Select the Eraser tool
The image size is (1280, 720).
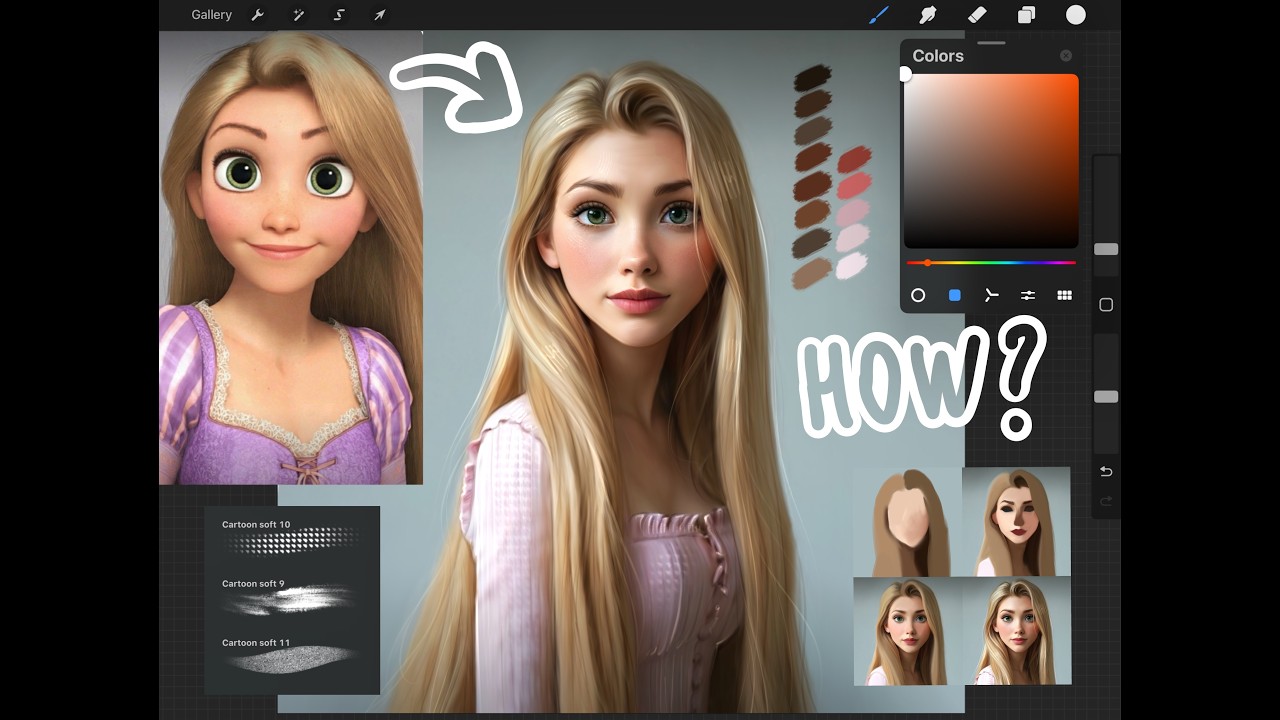[977, 15]
